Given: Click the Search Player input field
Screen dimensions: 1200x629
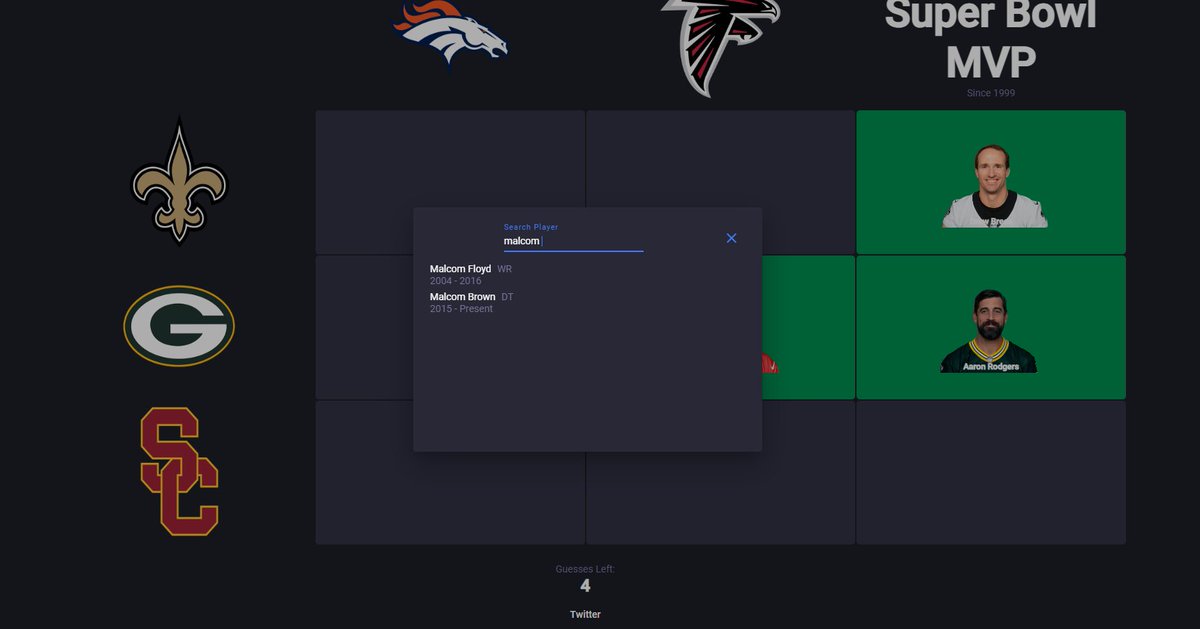Looking at the screenshot, I should point(573,241).
